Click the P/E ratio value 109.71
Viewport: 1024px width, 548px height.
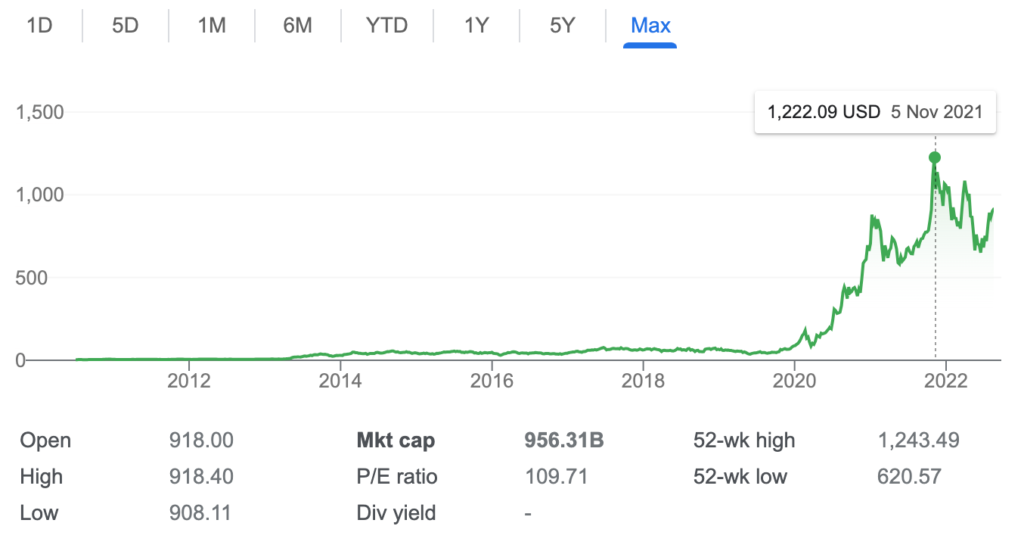tap(556, 477)
